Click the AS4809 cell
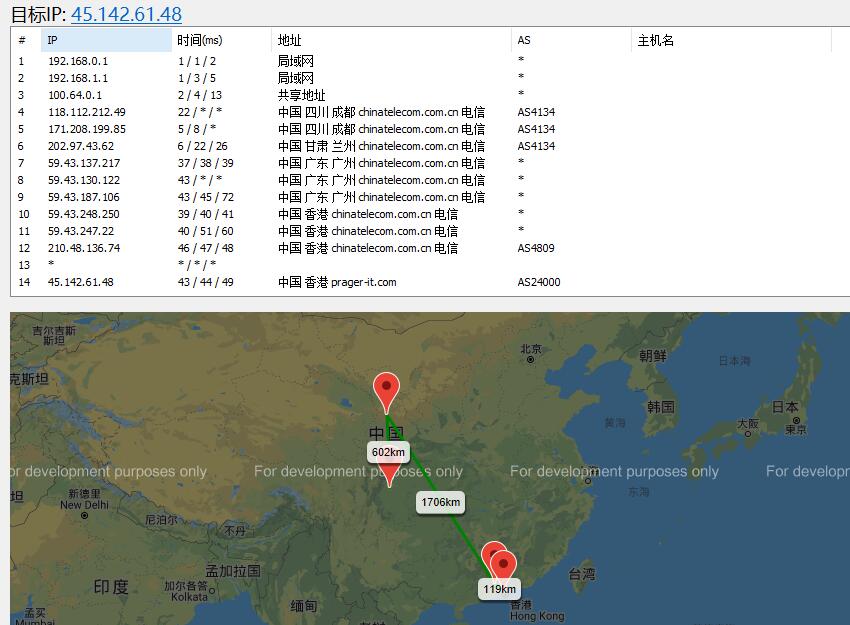The image size is (850, 625). (536, 248)
